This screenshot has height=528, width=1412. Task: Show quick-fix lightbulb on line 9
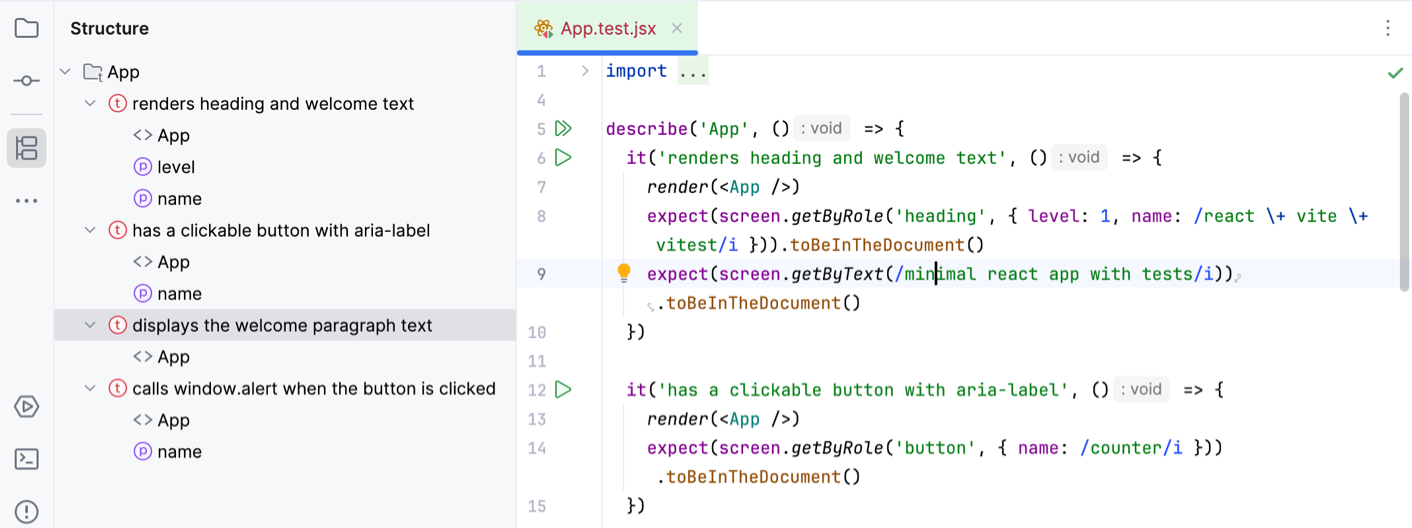point(624,273)
